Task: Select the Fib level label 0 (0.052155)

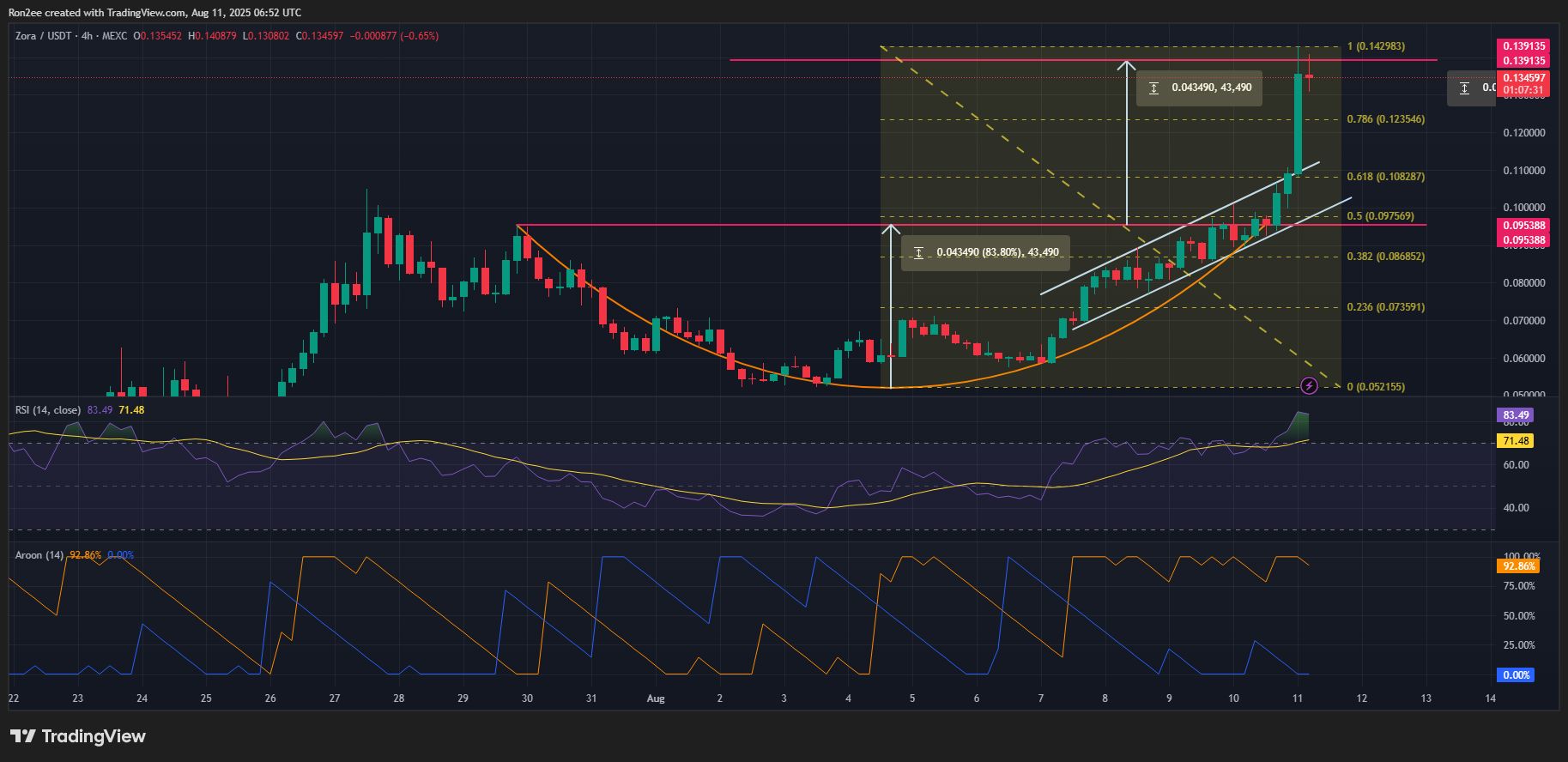Action: pyautogui.click(x=1376, y=387)
